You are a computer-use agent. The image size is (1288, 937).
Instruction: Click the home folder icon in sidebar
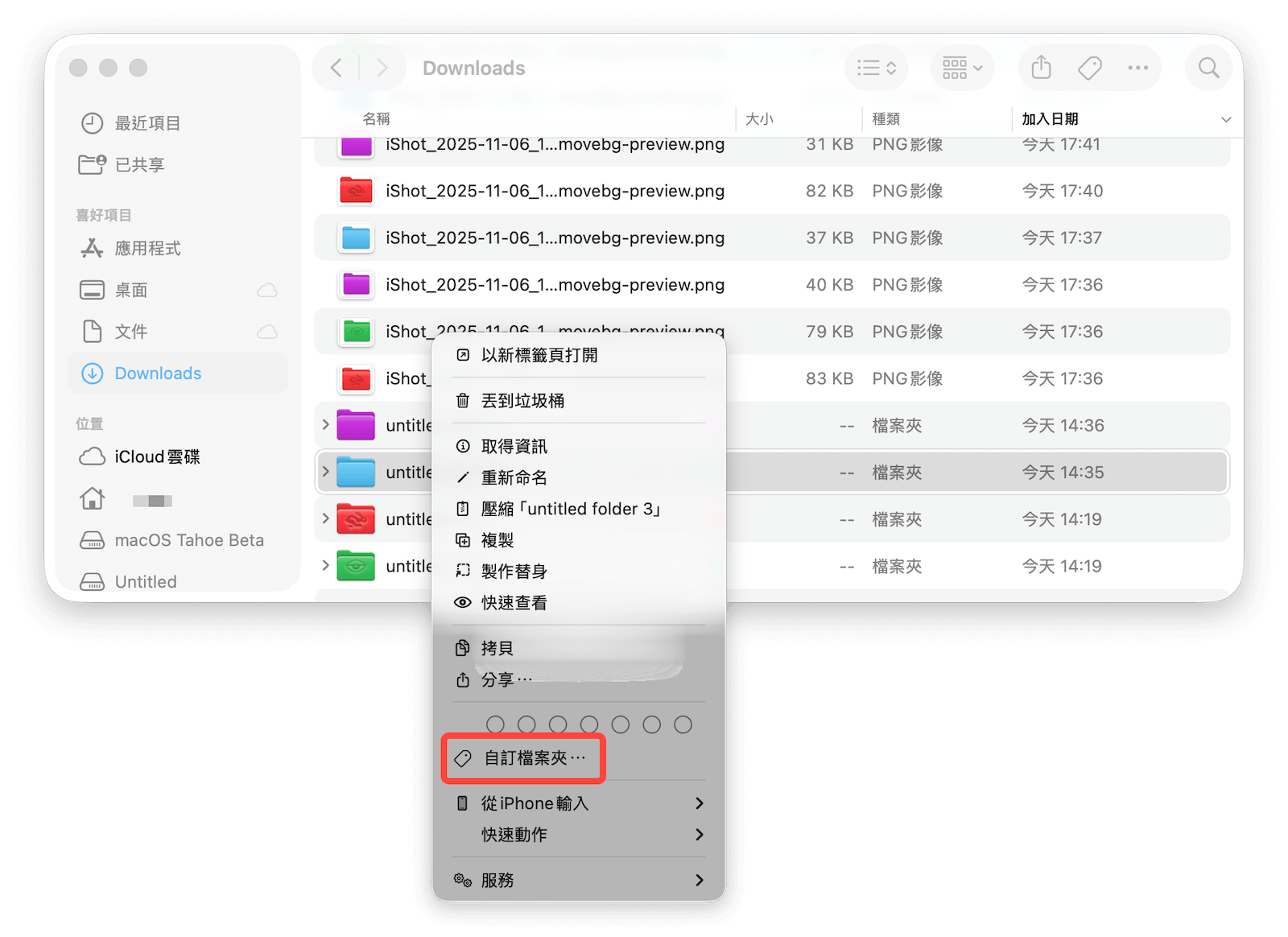click(93, 499)
